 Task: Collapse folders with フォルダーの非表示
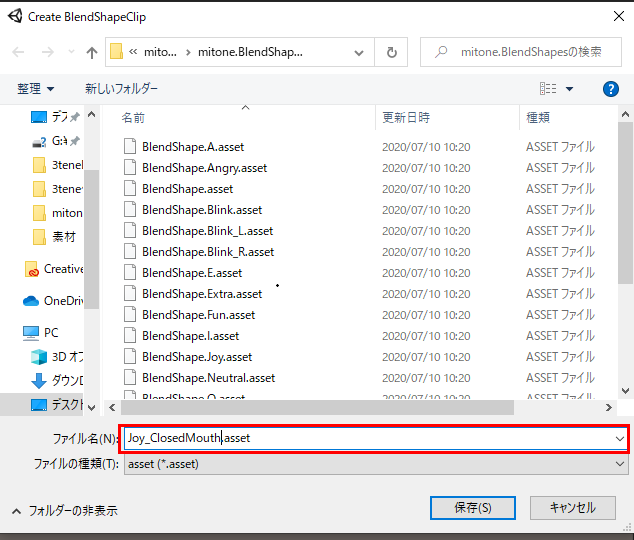[65, 511]
